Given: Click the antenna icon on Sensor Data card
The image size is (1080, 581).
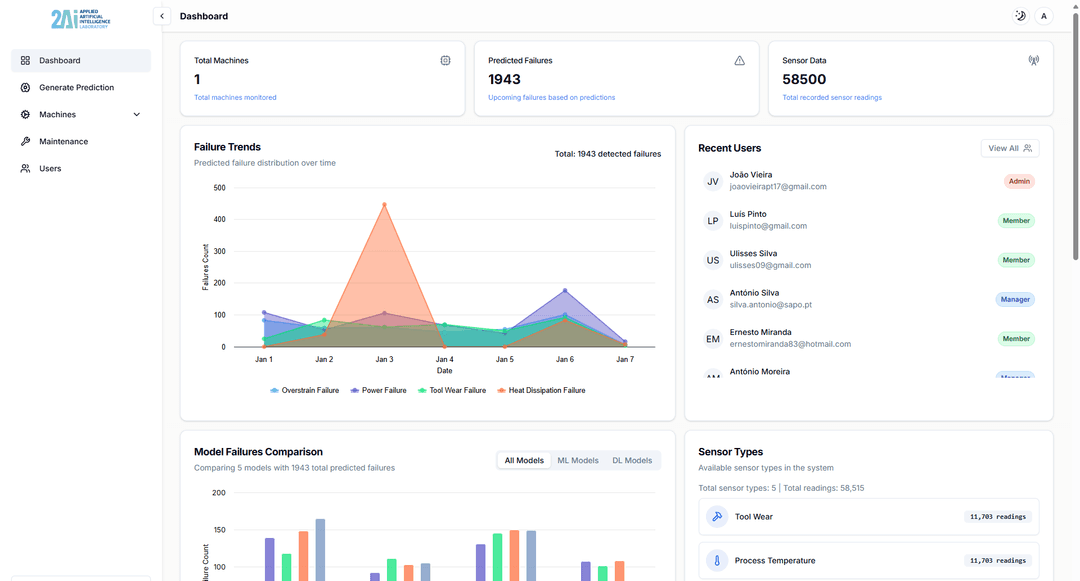Looking at the screenshot, I should (x=1033, y=60).
